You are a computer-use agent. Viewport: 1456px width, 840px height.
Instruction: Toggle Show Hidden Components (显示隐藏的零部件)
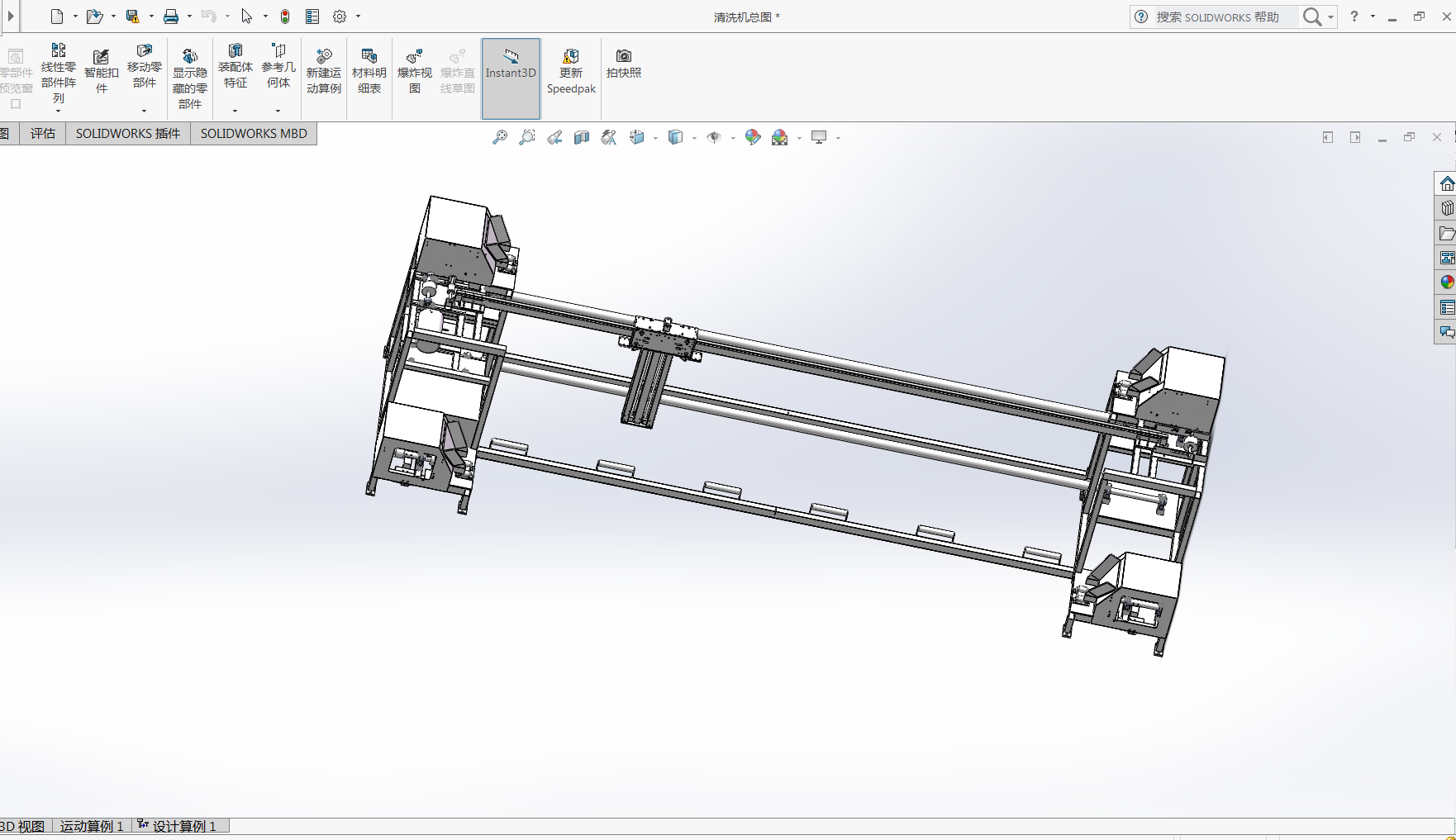coord(189,78)
